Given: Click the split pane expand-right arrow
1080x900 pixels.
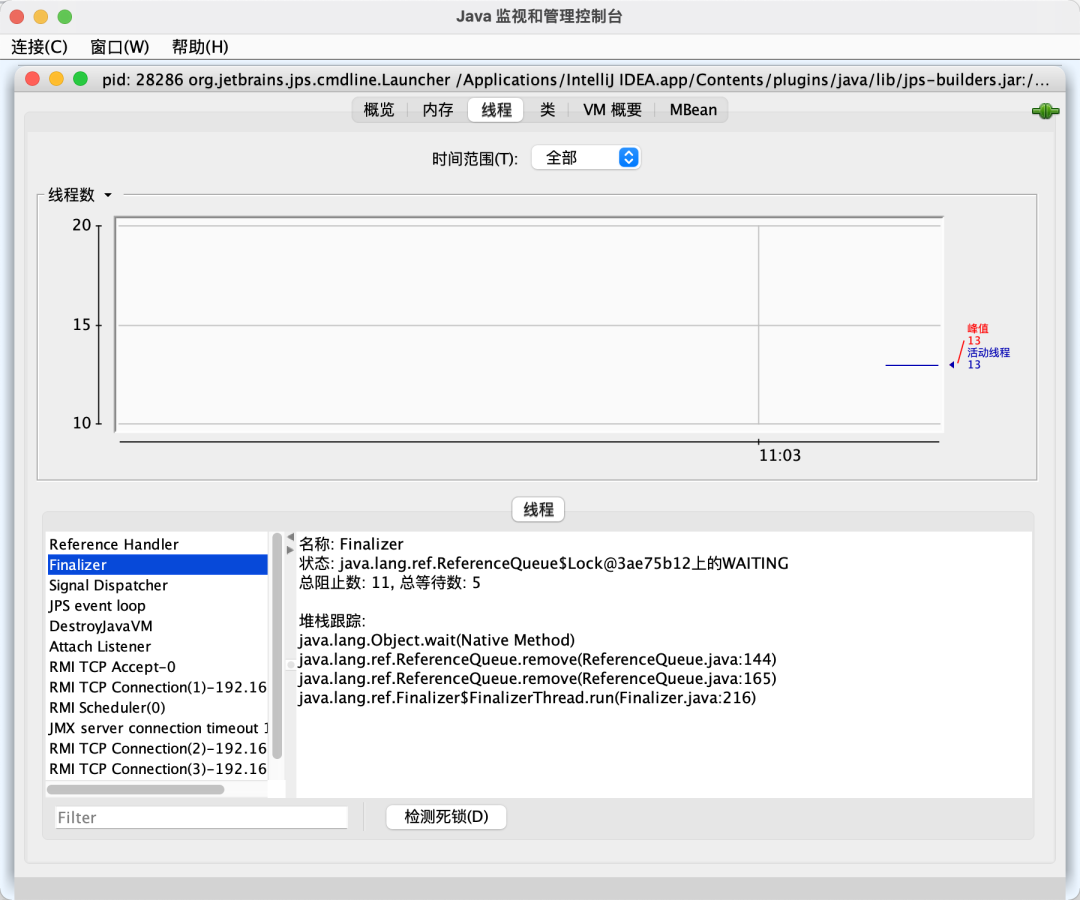Looking at the screenshot, I should (x=290, y=550).
